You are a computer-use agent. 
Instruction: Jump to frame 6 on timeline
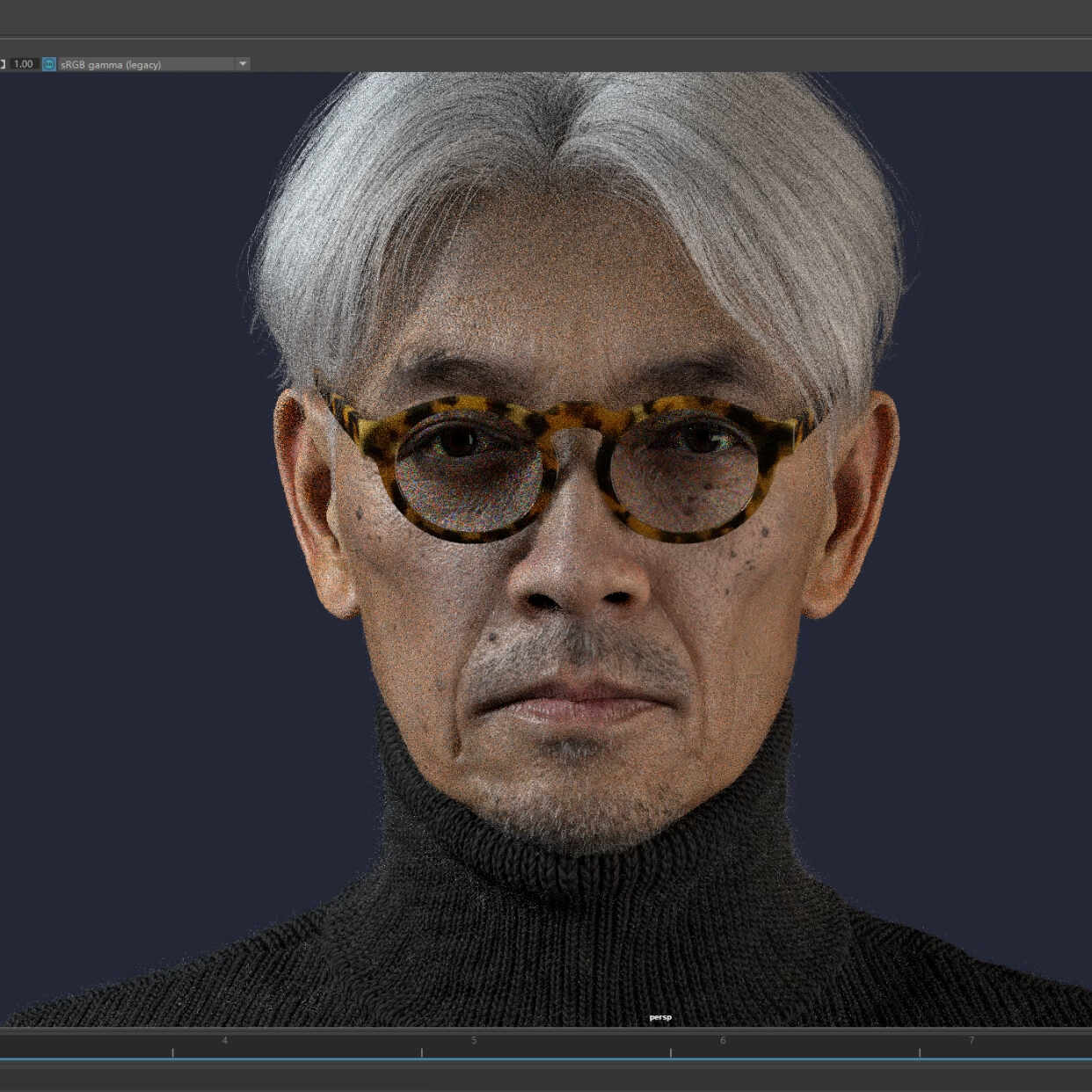[x=723, y=1040]
